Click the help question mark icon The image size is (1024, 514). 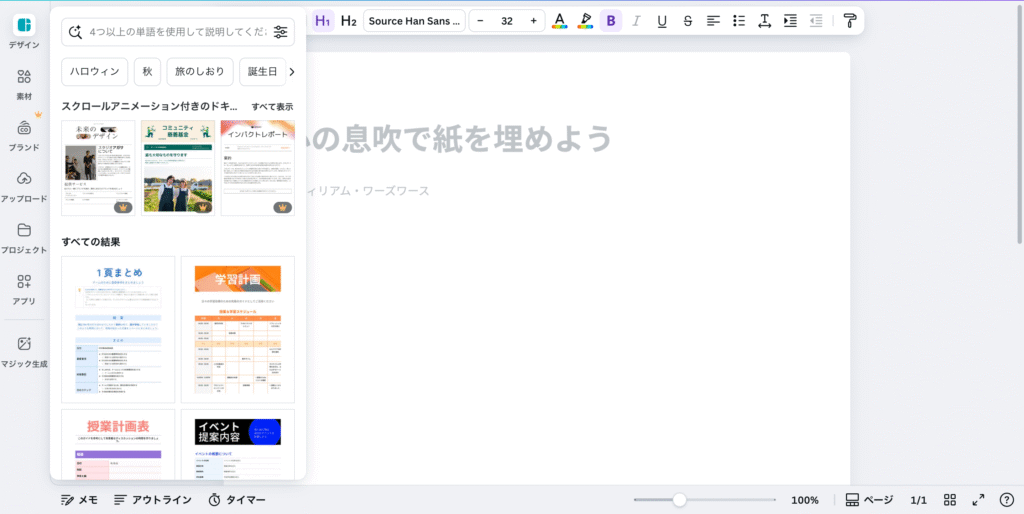tap(1007, 499)
